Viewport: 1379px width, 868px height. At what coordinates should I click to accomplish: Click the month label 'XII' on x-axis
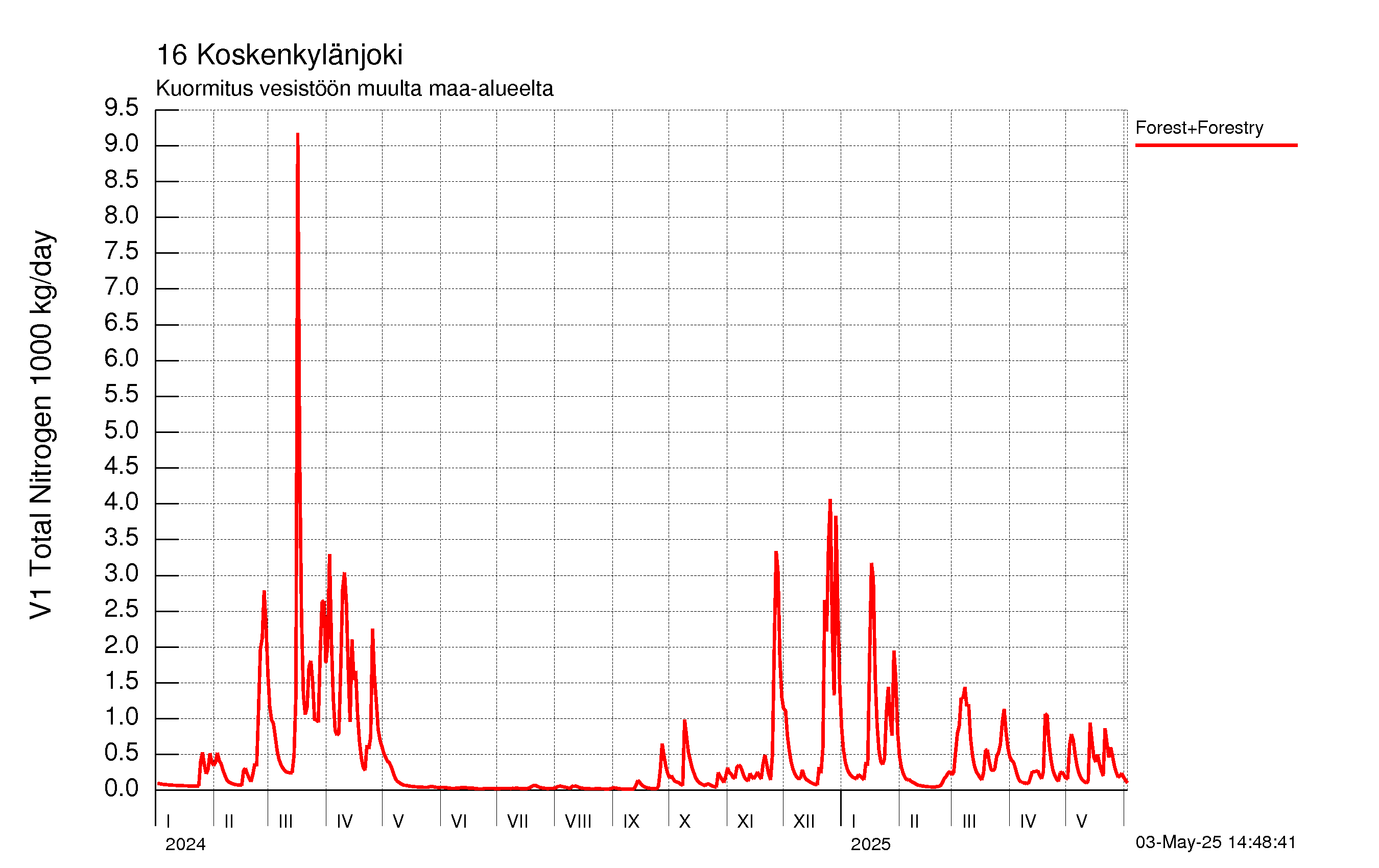(x=803, y=822)
